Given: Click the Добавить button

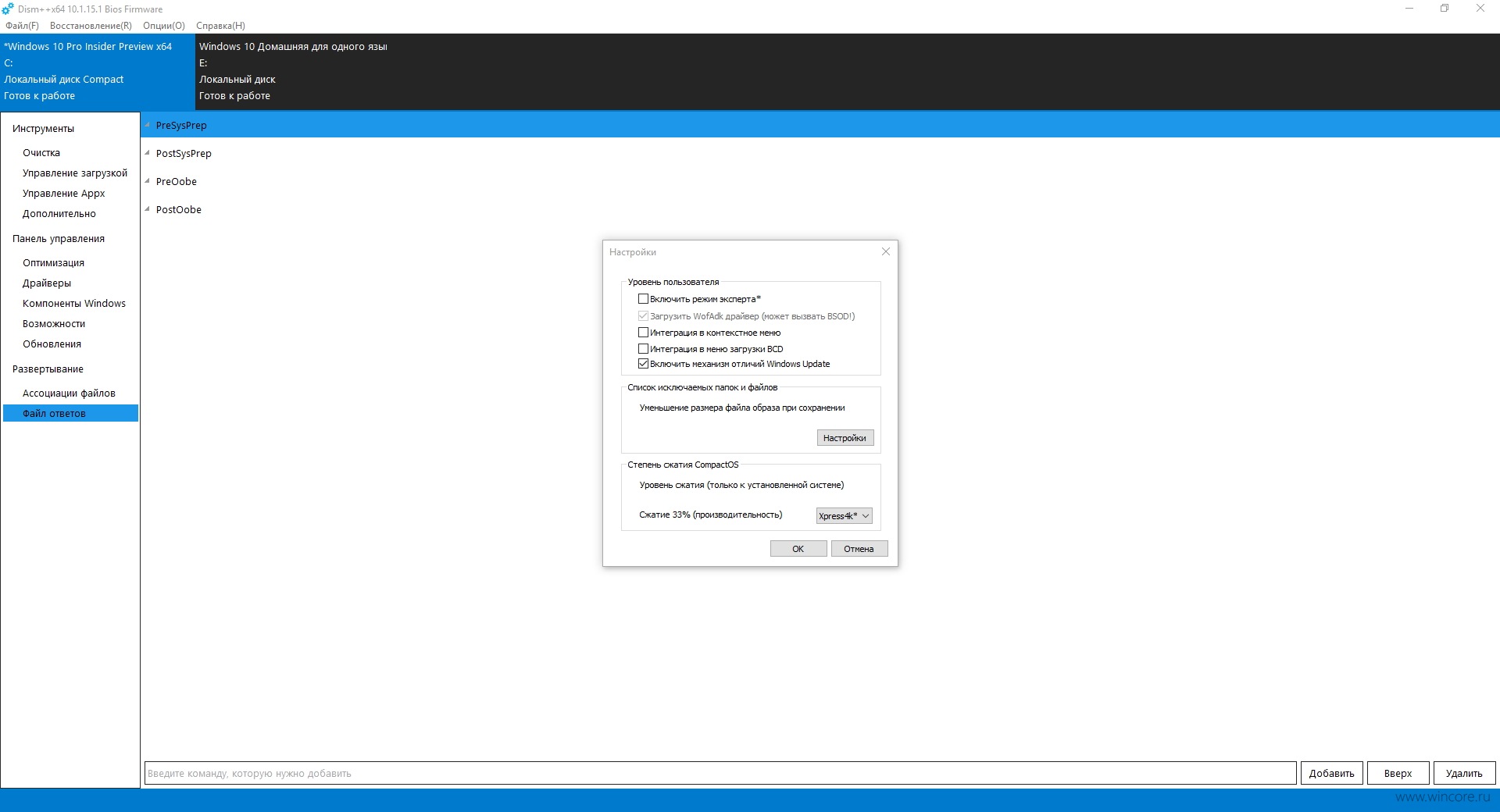Looking at the screenshot, I should coord(1332,773).
